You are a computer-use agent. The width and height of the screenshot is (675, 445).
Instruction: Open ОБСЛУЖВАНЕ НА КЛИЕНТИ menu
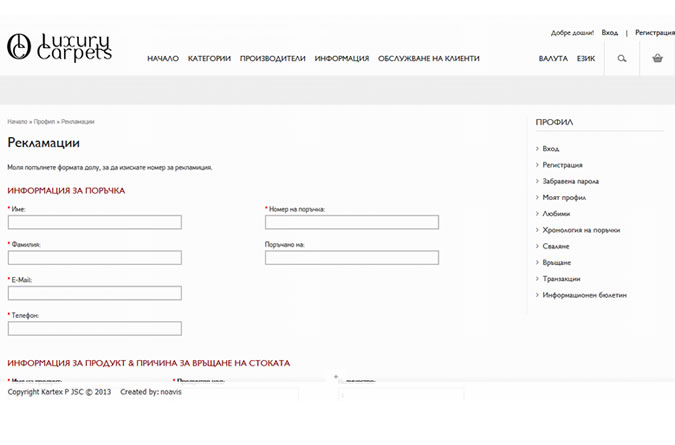(x=429, y=59)
